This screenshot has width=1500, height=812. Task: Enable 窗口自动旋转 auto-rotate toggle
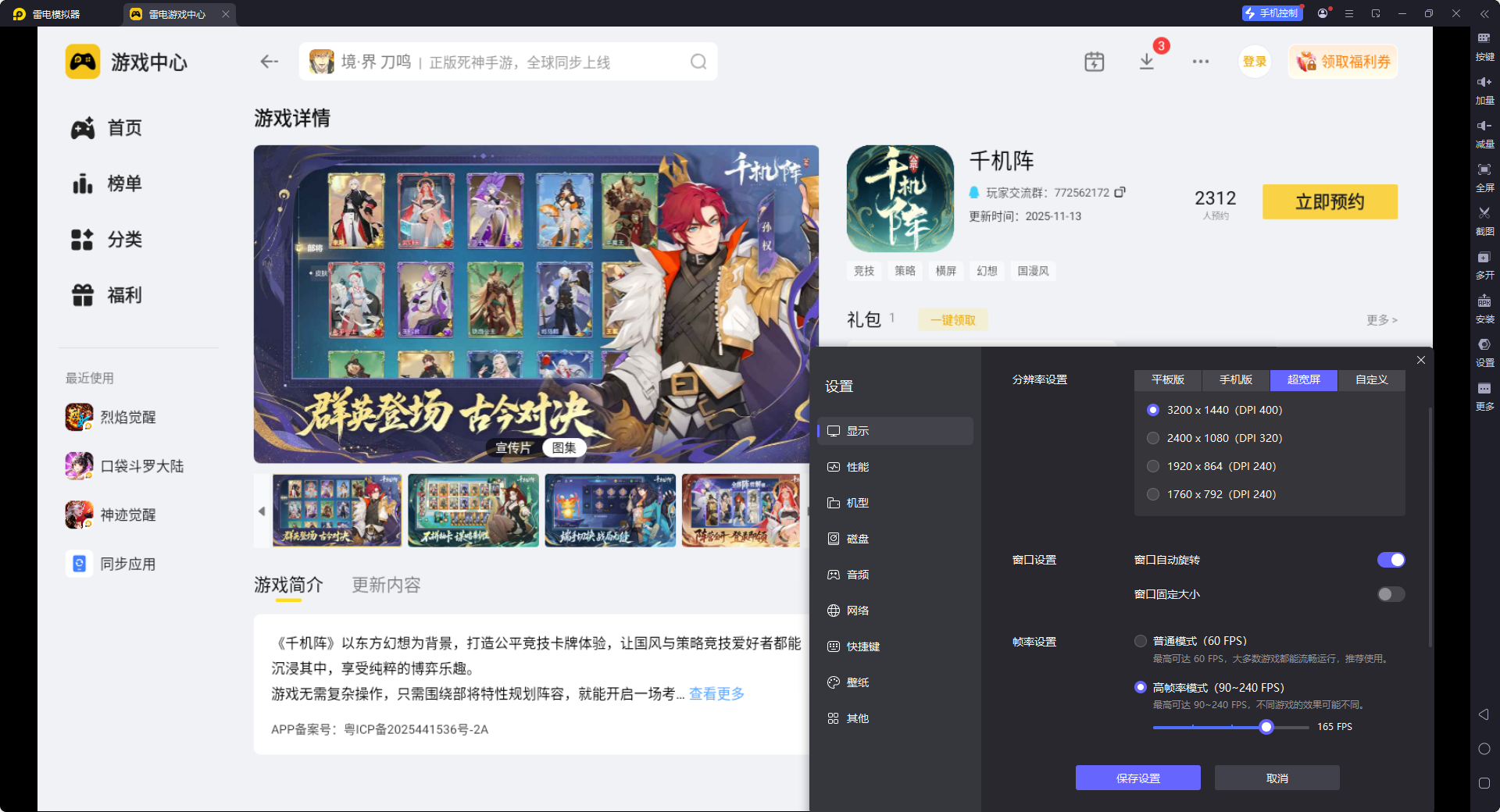click(1391, 559)
